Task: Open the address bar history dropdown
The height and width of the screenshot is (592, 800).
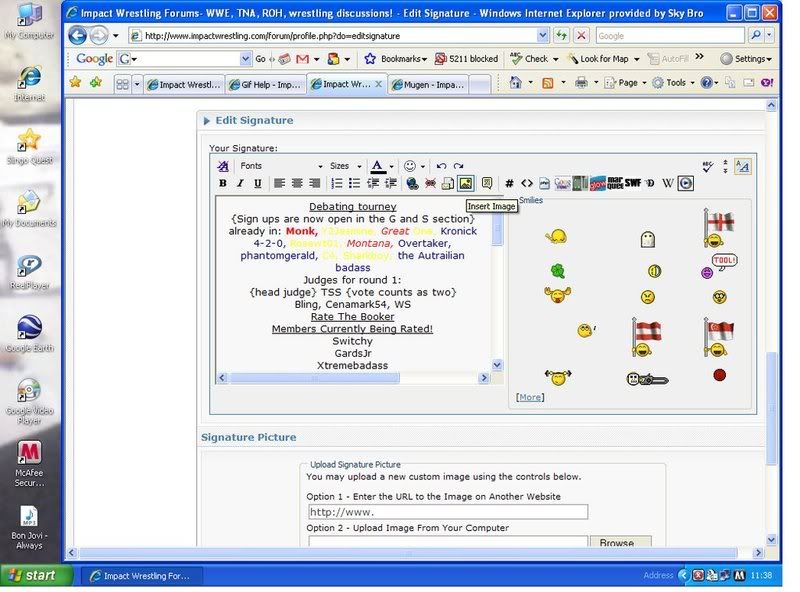Action: tap(542, 35)
